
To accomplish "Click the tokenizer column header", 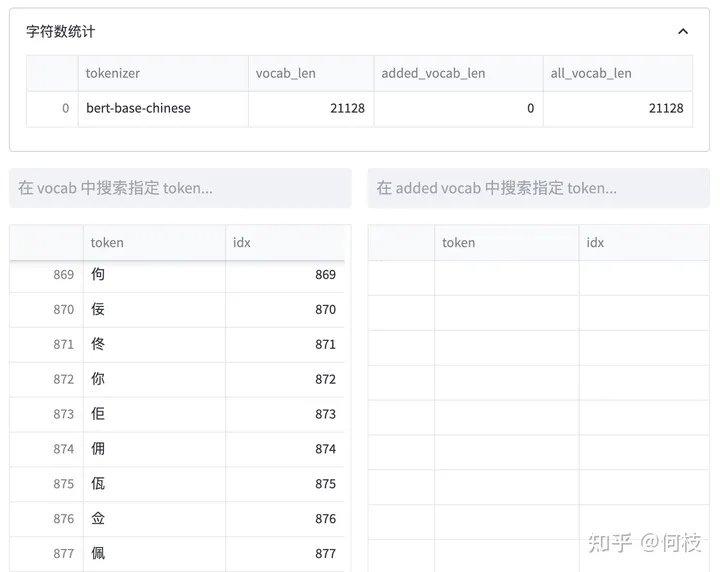I will pos(163,73).
